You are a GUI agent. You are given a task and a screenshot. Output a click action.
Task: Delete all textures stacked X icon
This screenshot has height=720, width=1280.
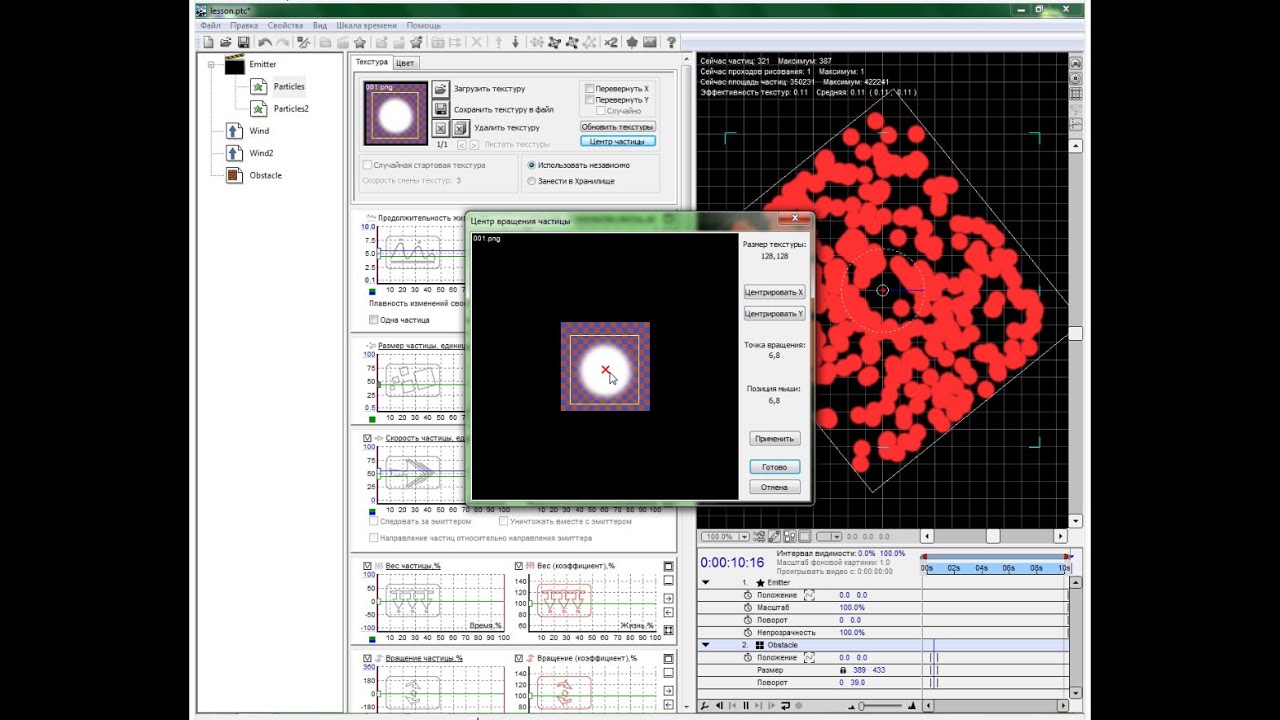point(460,128)
